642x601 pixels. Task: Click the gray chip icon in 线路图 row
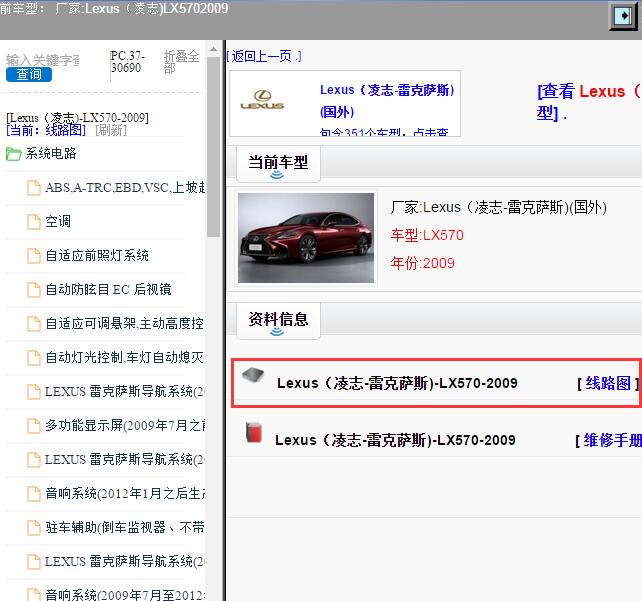tap(253, 374)
